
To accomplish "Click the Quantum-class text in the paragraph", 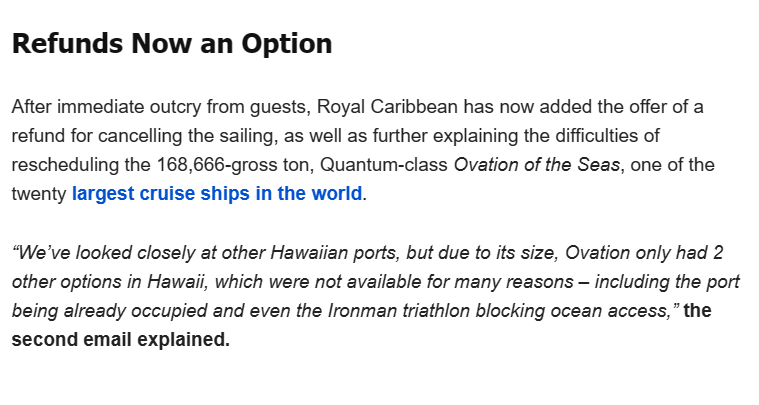I will pos(384,165).
